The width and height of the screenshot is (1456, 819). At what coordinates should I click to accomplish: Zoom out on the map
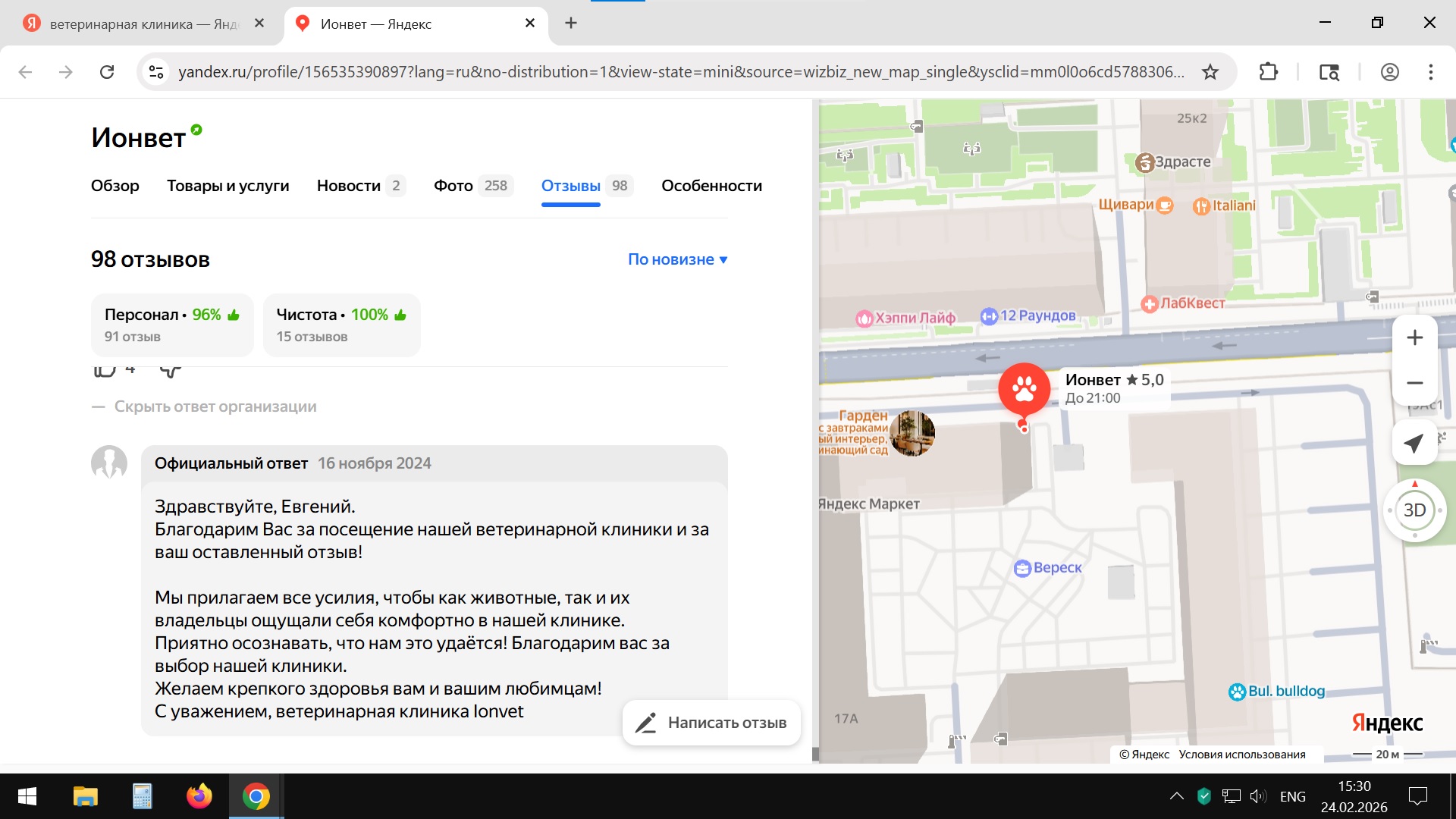[x=1414, y=383]
